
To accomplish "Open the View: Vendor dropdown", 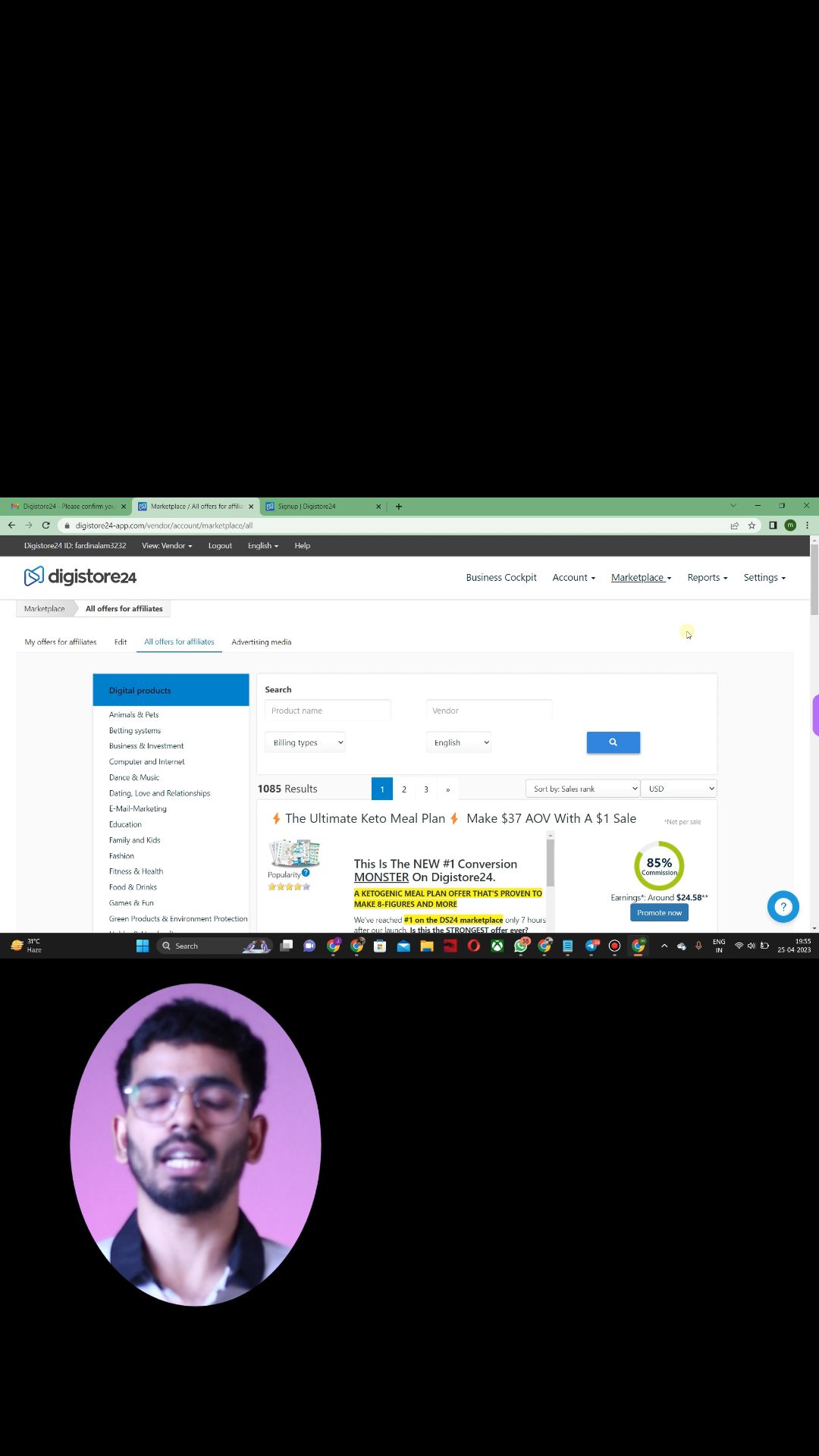I will click(167, 545).
